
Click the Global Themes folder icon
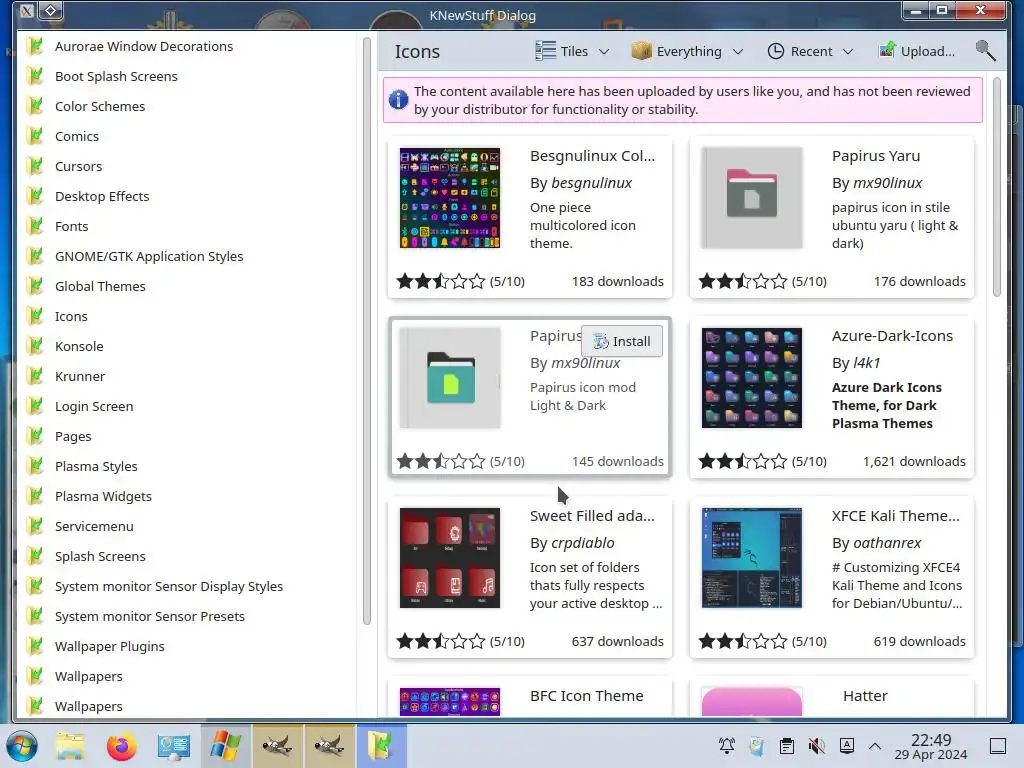point(35,286)
